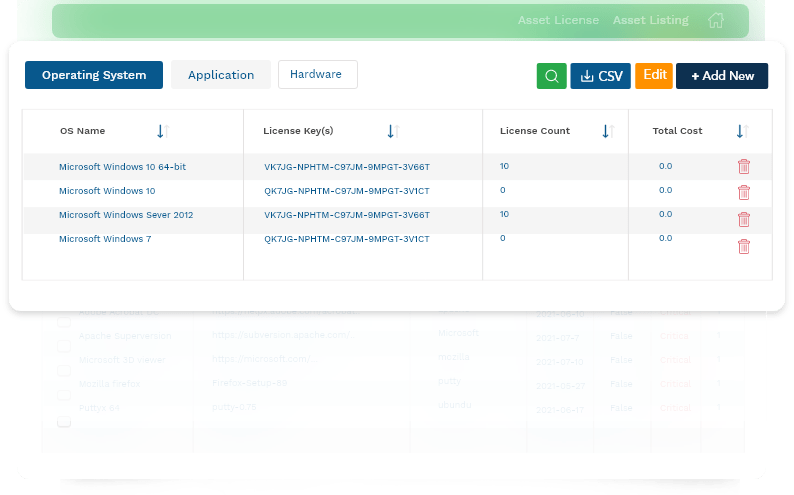The height and width of the screenshot is (495, 794).
Task: Check the Puttyx 64 row checkbox in background
Action: pos(64,422)
